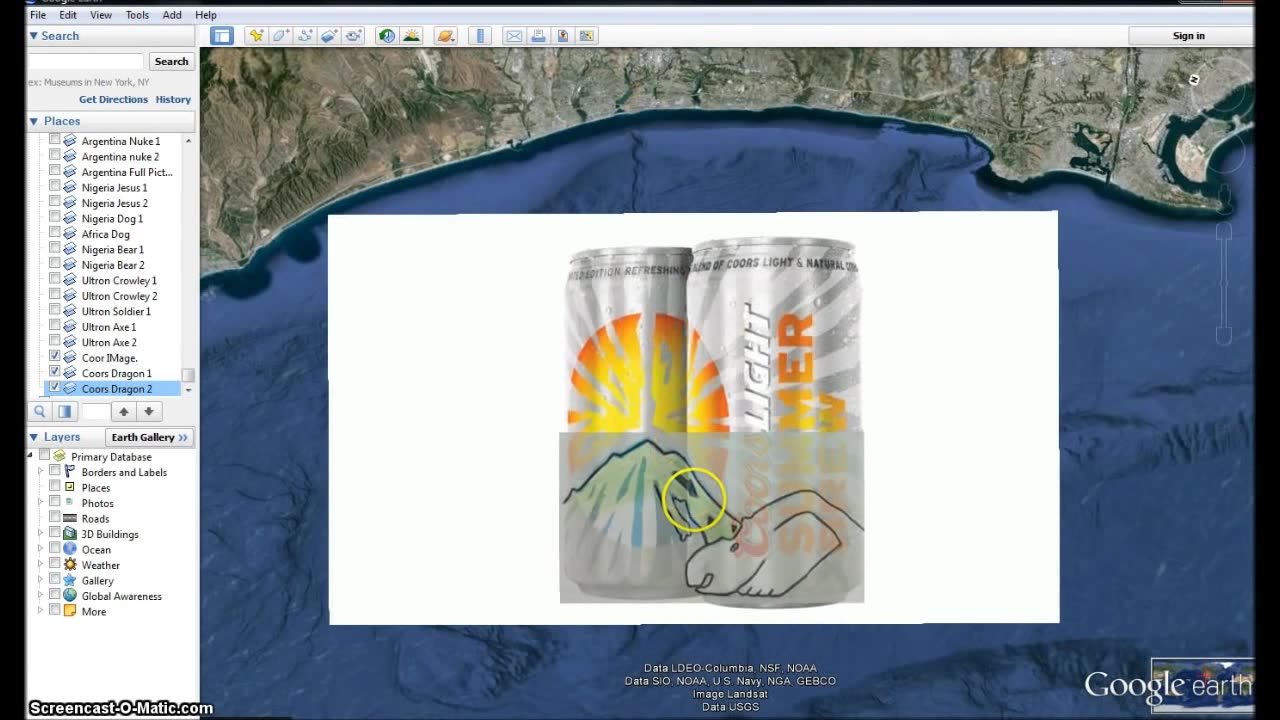Toggle the sidebar panel toolbar button

point(222,36)
